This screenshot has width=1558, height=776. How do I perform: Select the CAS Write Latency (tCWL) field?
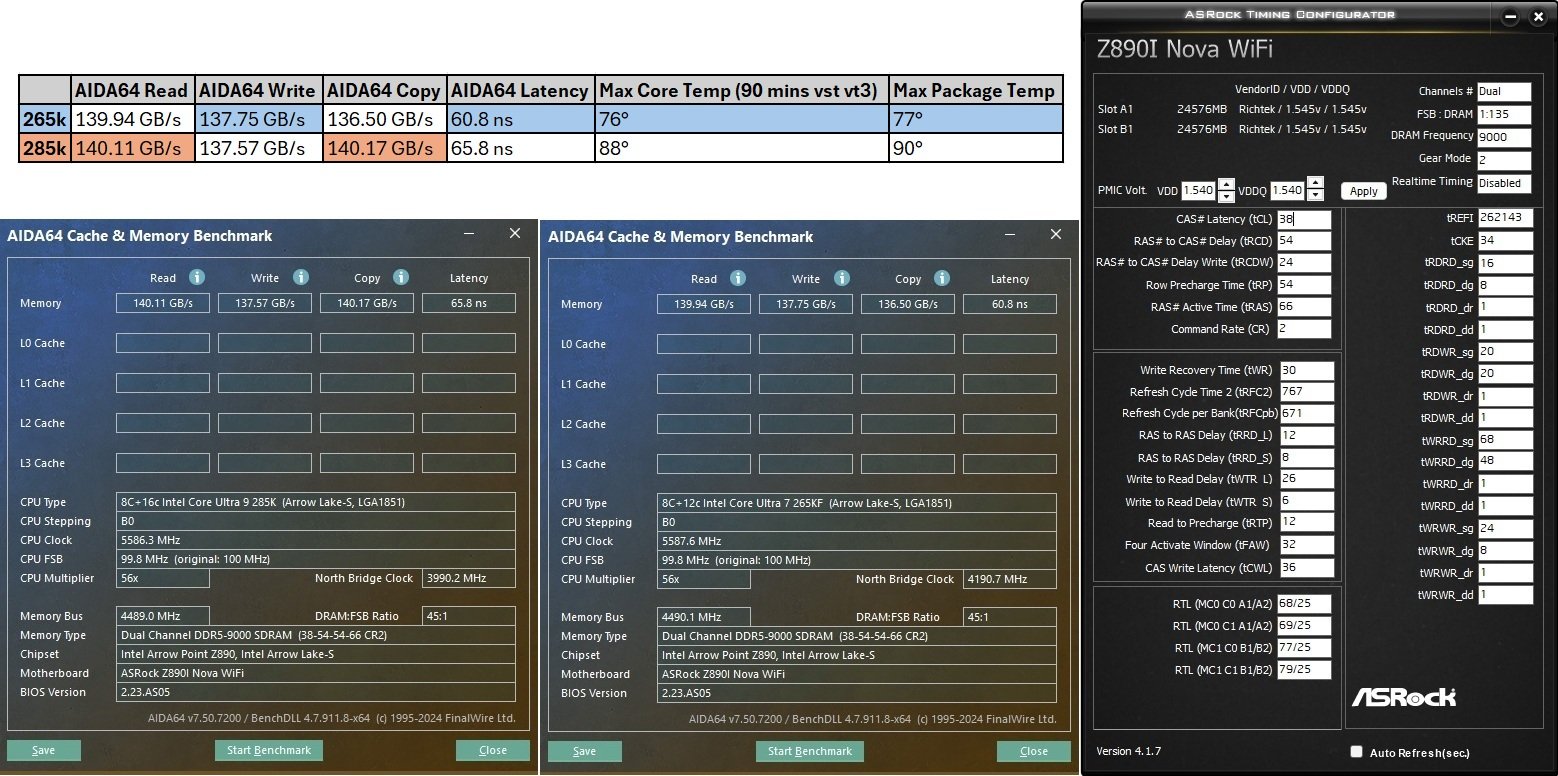click(x=1307, y=568)
